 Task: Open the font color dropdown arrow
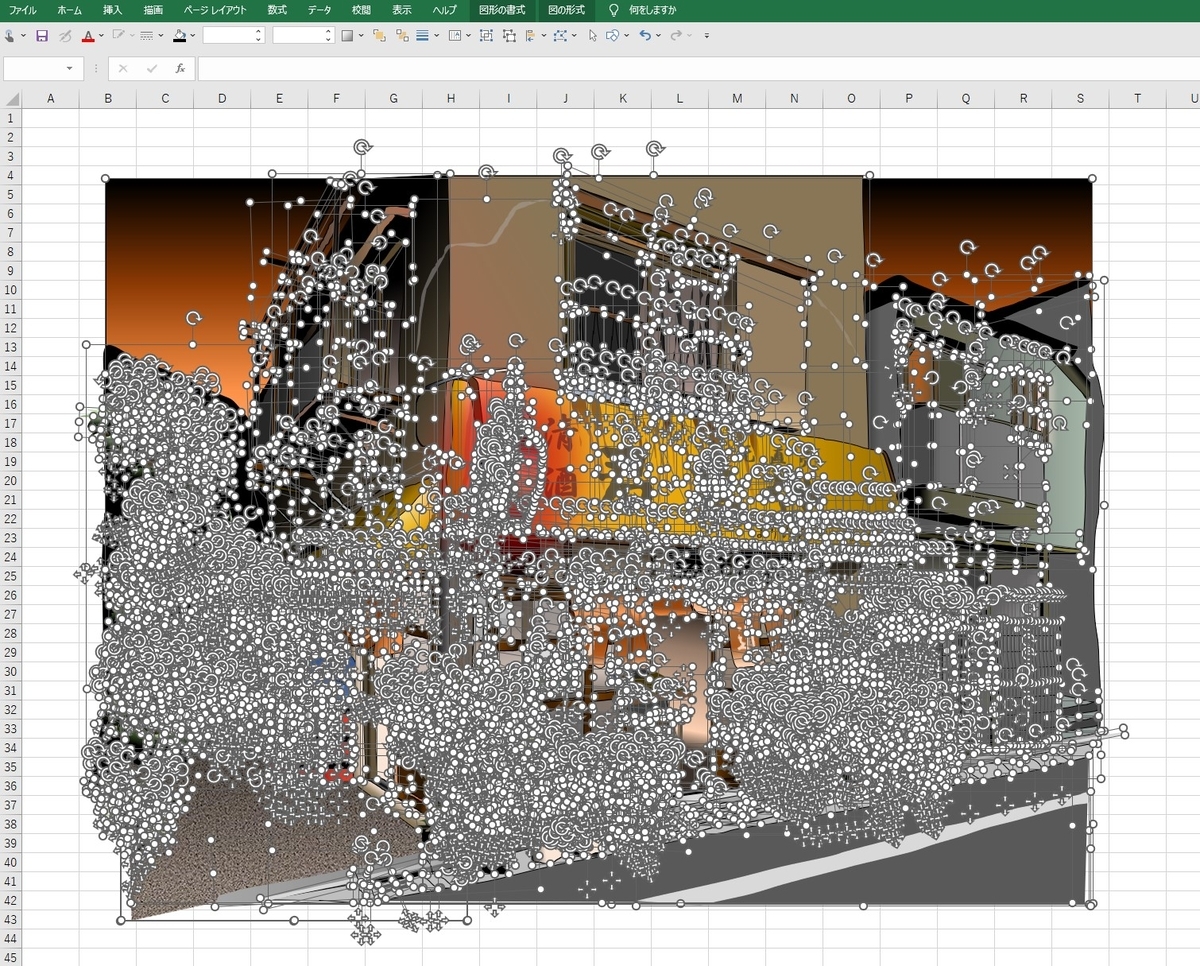101,35
